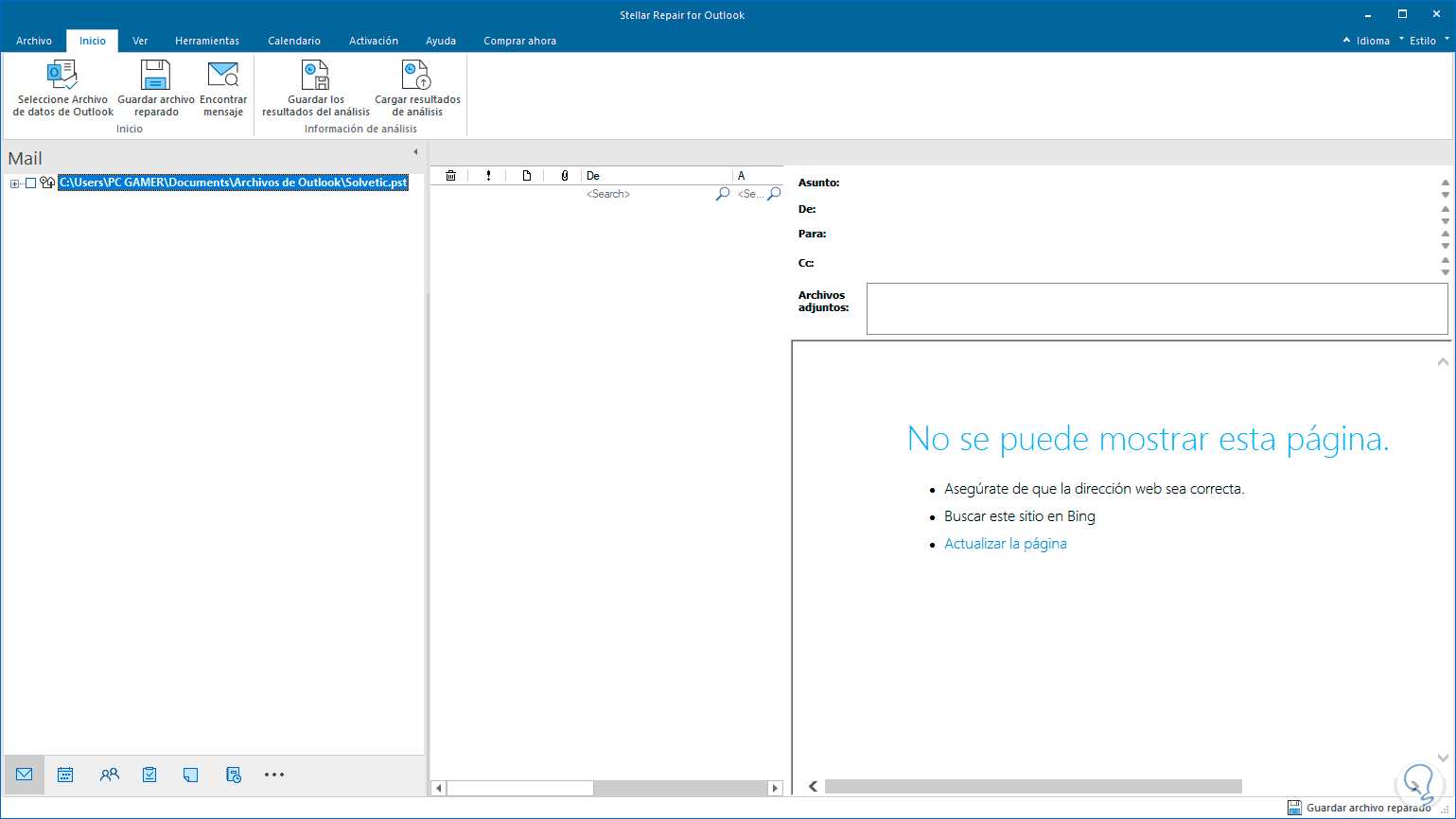Click the A column header

(x=759, y=176)
